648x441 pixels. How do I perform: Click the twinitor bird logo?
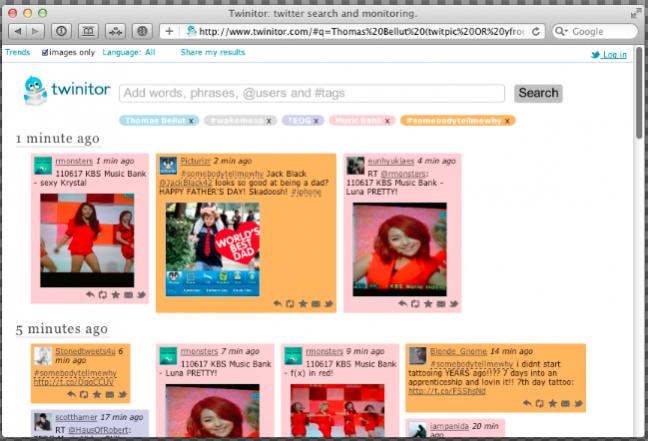click(x=34, y=90)
